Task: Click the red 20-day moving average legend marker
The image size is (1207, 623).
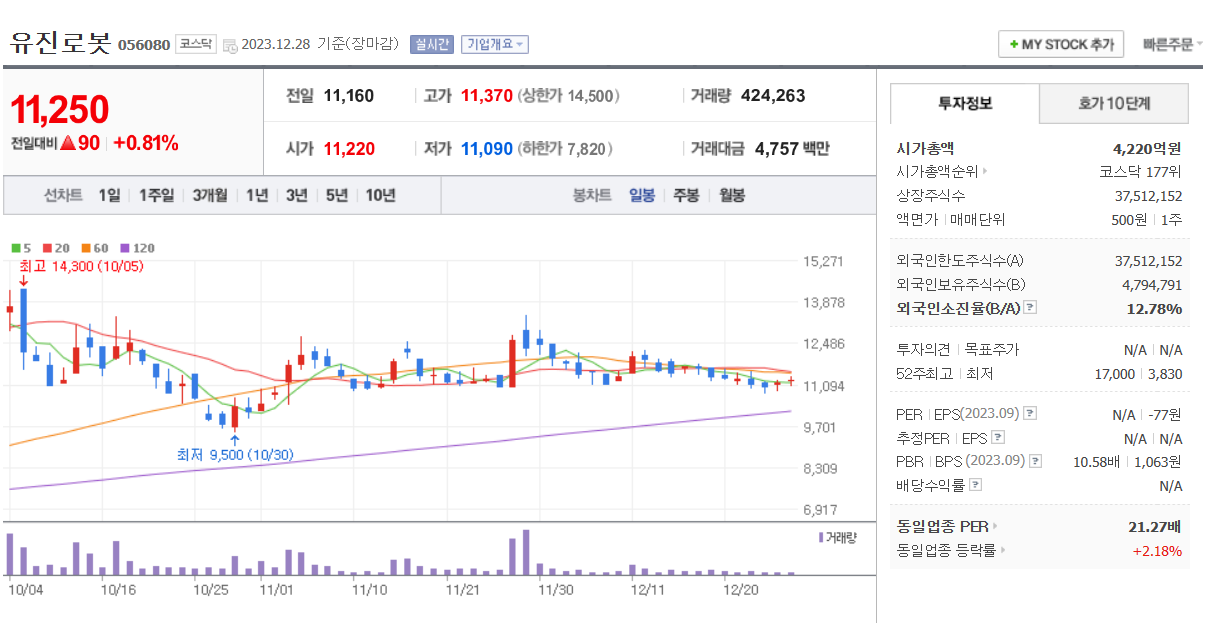Action: [47, 248]
